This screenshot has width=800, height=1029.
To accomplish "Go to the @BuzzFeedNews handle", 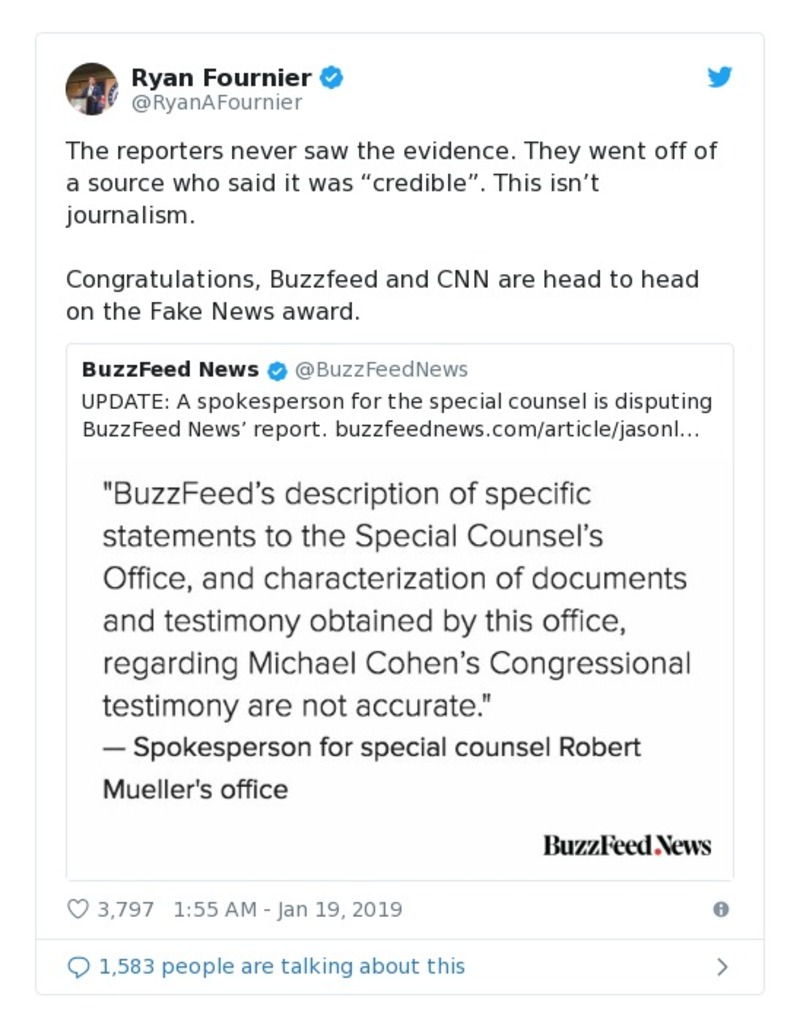I will coord(381,369).
